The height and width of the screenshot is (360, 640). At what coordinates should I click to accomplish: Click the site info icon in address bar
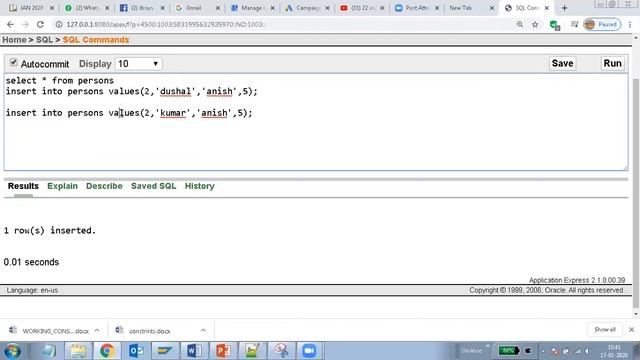pyautogui.click(x=59, y=24)
